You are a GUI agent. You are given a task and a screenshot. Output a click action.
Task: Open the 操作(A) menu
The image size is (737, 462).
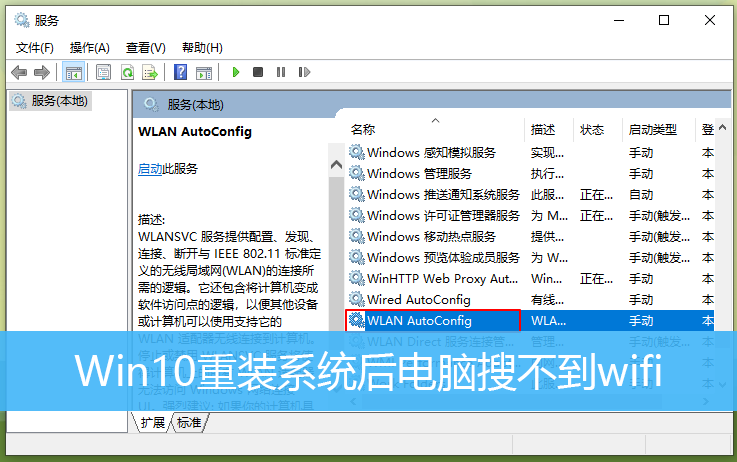coord(89,48)
